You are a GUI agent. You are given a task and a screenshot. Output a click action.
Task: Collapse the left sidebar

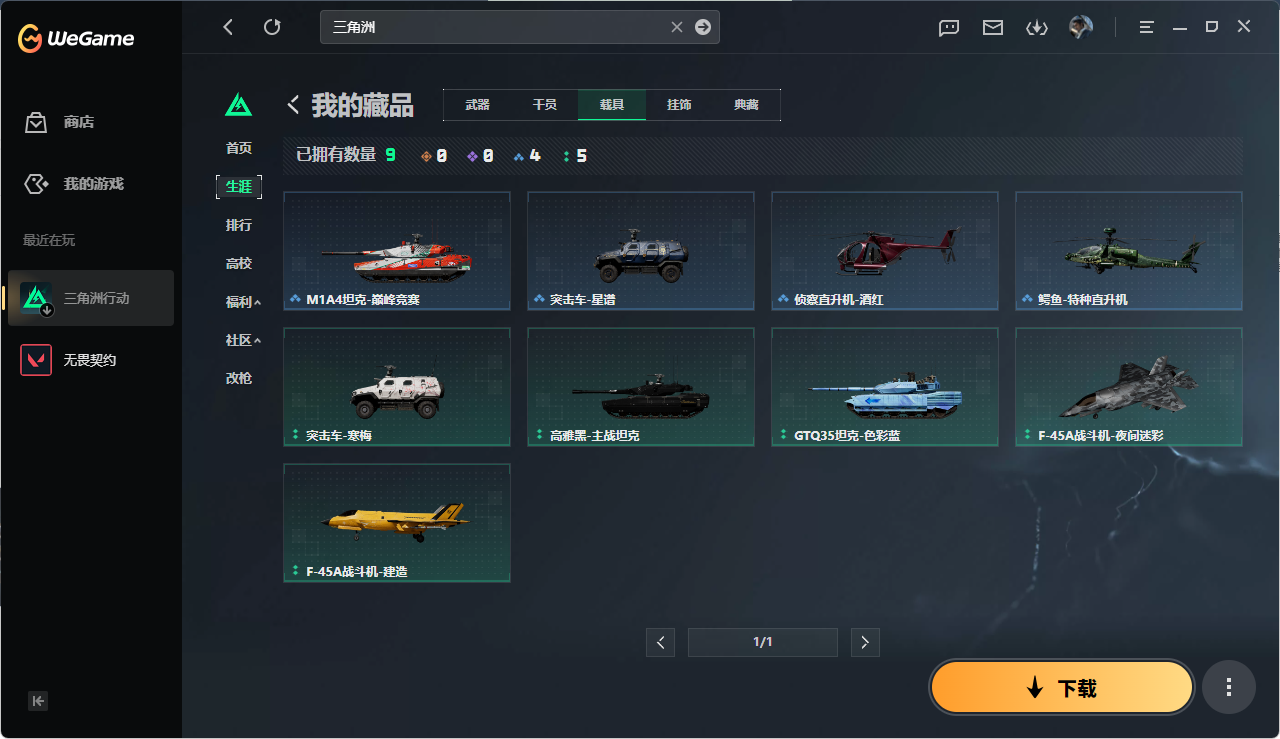coord(38,701)
